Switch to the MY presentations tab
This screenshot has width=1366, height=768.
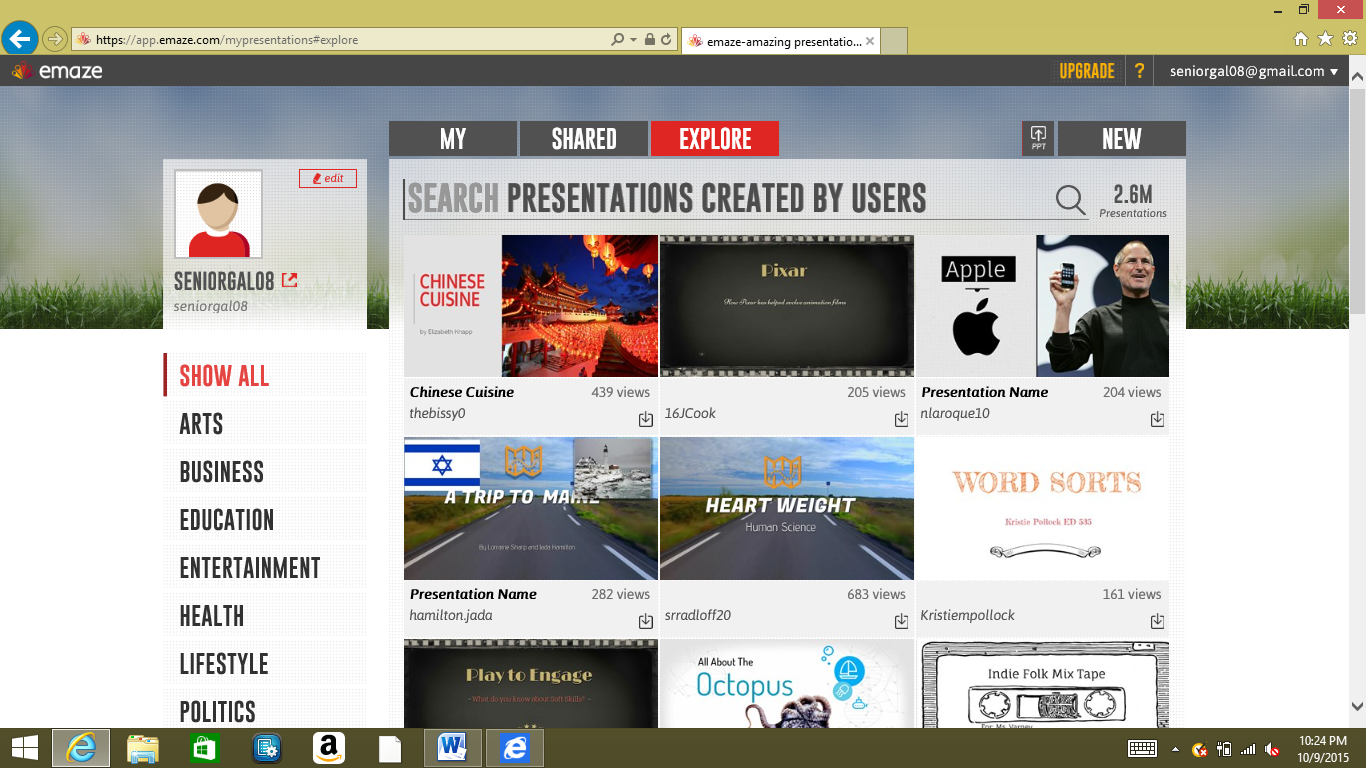[453, 139]
